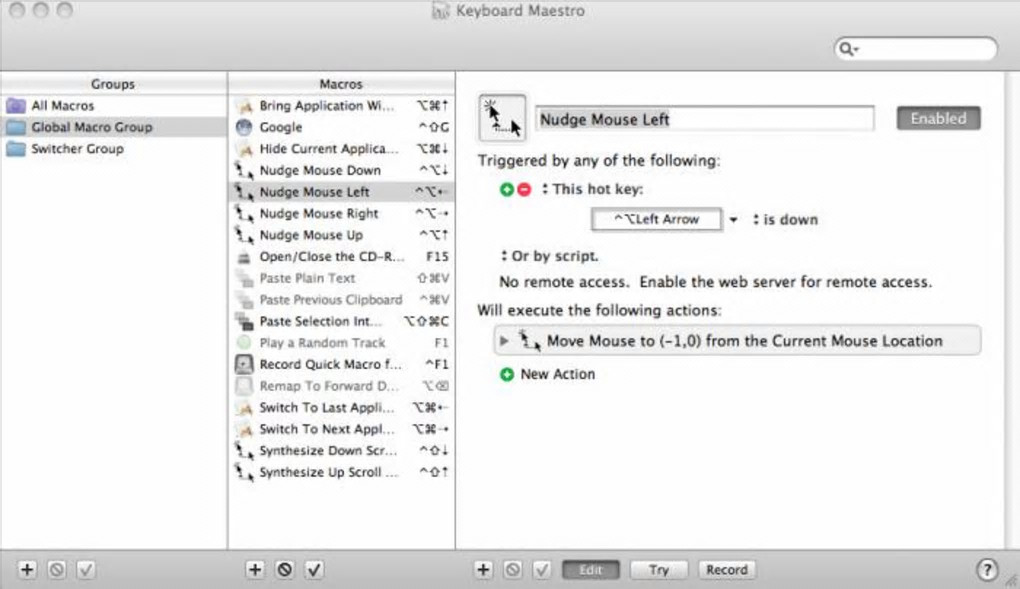Select 'Nudge Mouse Right' macro row

click(x=342, y=213)
